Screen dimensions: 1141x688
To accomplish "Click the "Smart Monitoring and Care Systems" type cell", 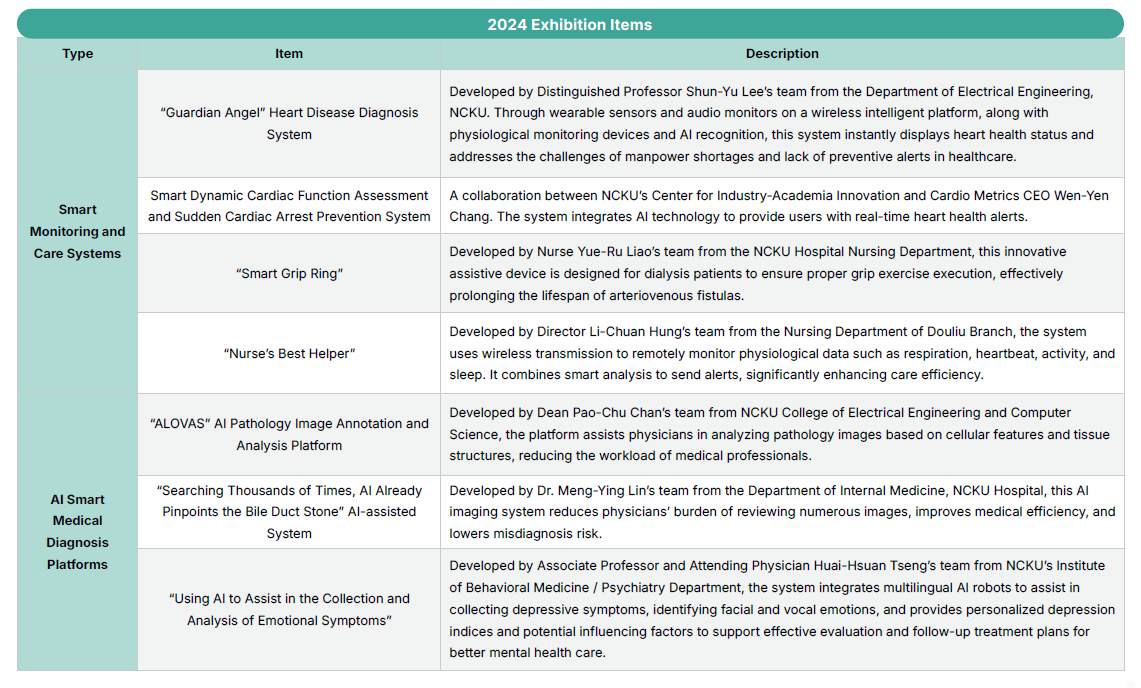I will point(78,231).
